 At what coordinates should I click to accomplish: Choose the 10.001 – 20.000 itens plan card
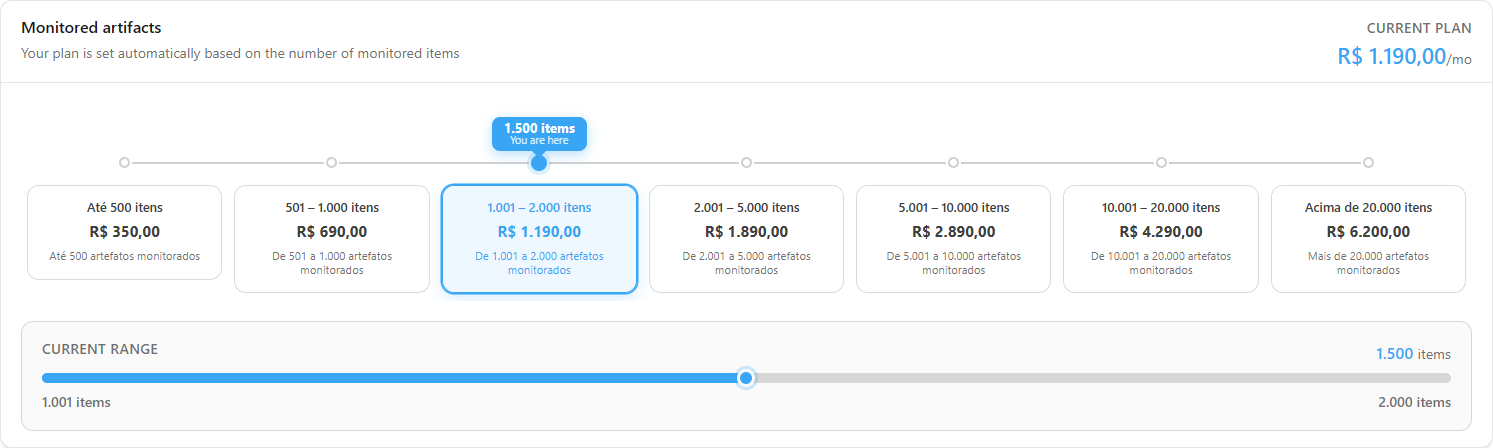pos(1161,239)
